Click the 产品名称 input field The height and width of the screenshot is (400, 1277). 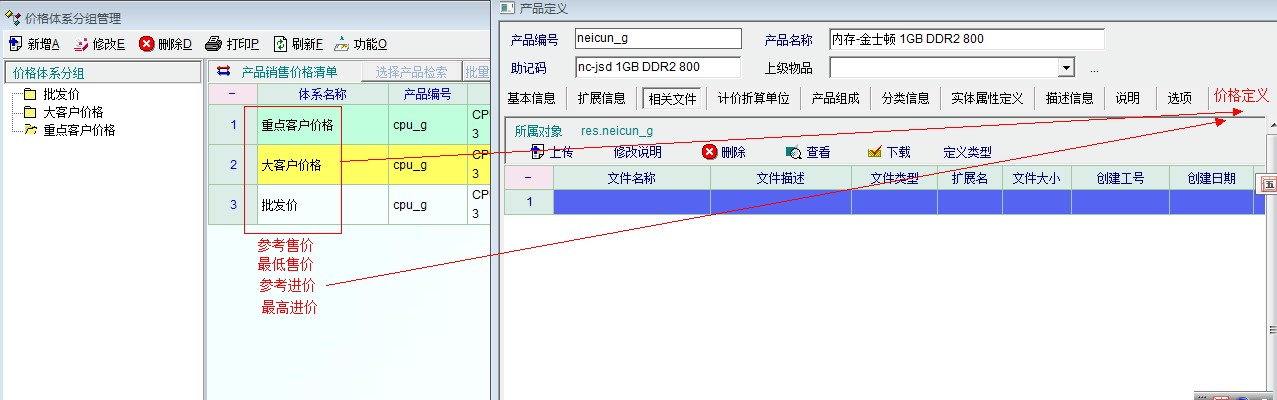(x=966, y=39)
